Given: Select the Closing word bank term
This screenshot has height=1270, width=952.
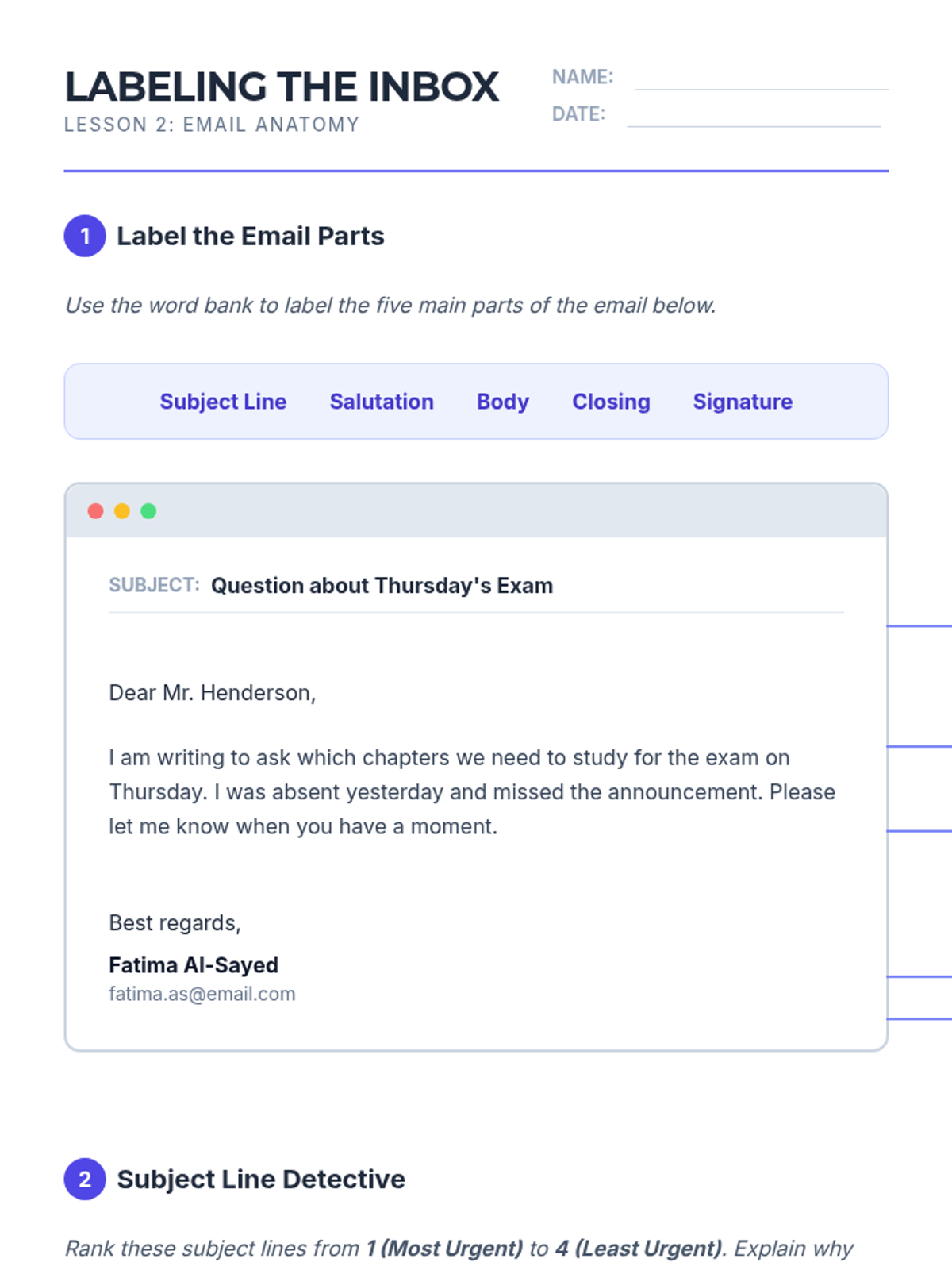Looking at the screenshot, I should click(611, 402).
